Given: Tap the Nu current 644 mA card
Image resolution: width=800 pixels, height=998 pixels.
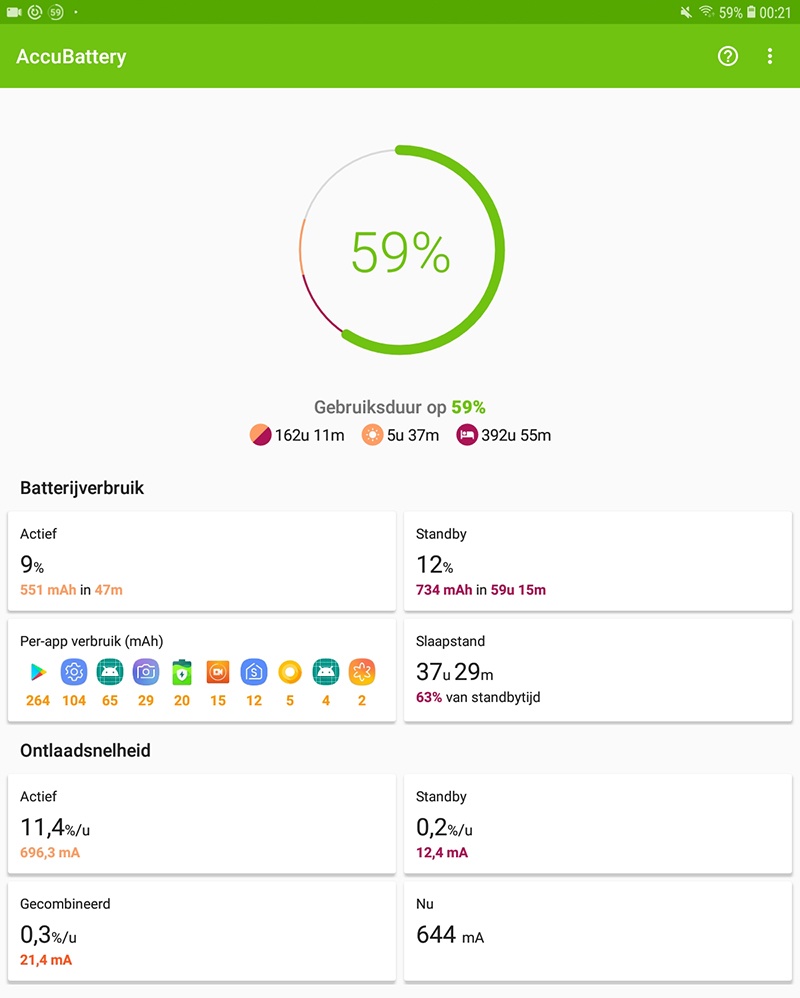Looking at the screenshot, I should (597, 931).
